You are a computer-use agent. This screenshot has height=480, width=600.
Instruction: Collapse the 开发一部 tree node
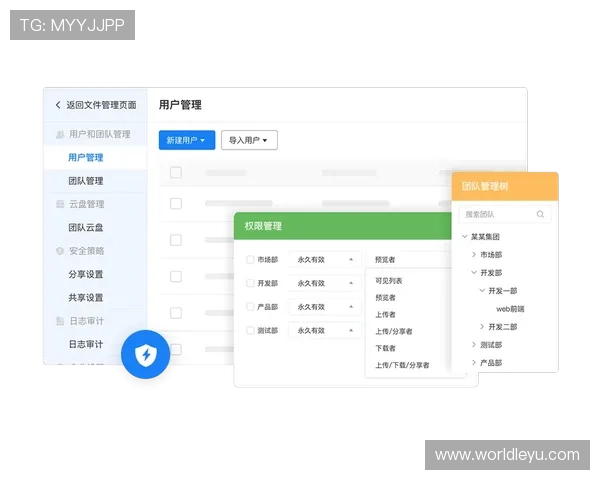point(482,291)
